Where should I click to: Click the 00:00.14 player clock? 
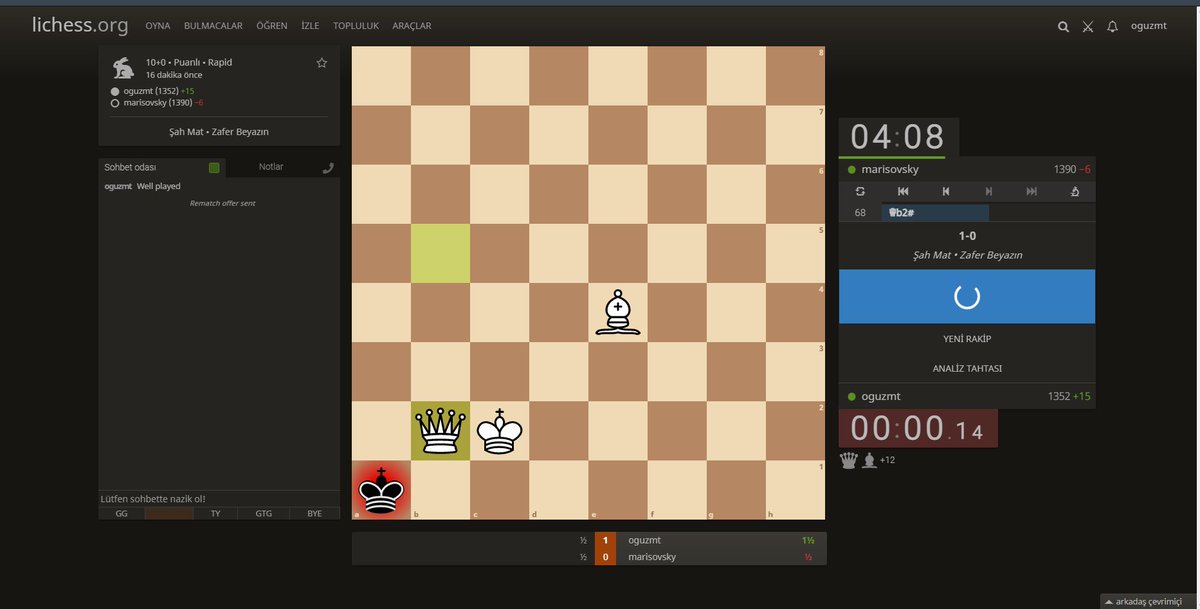tap(918, 428)
